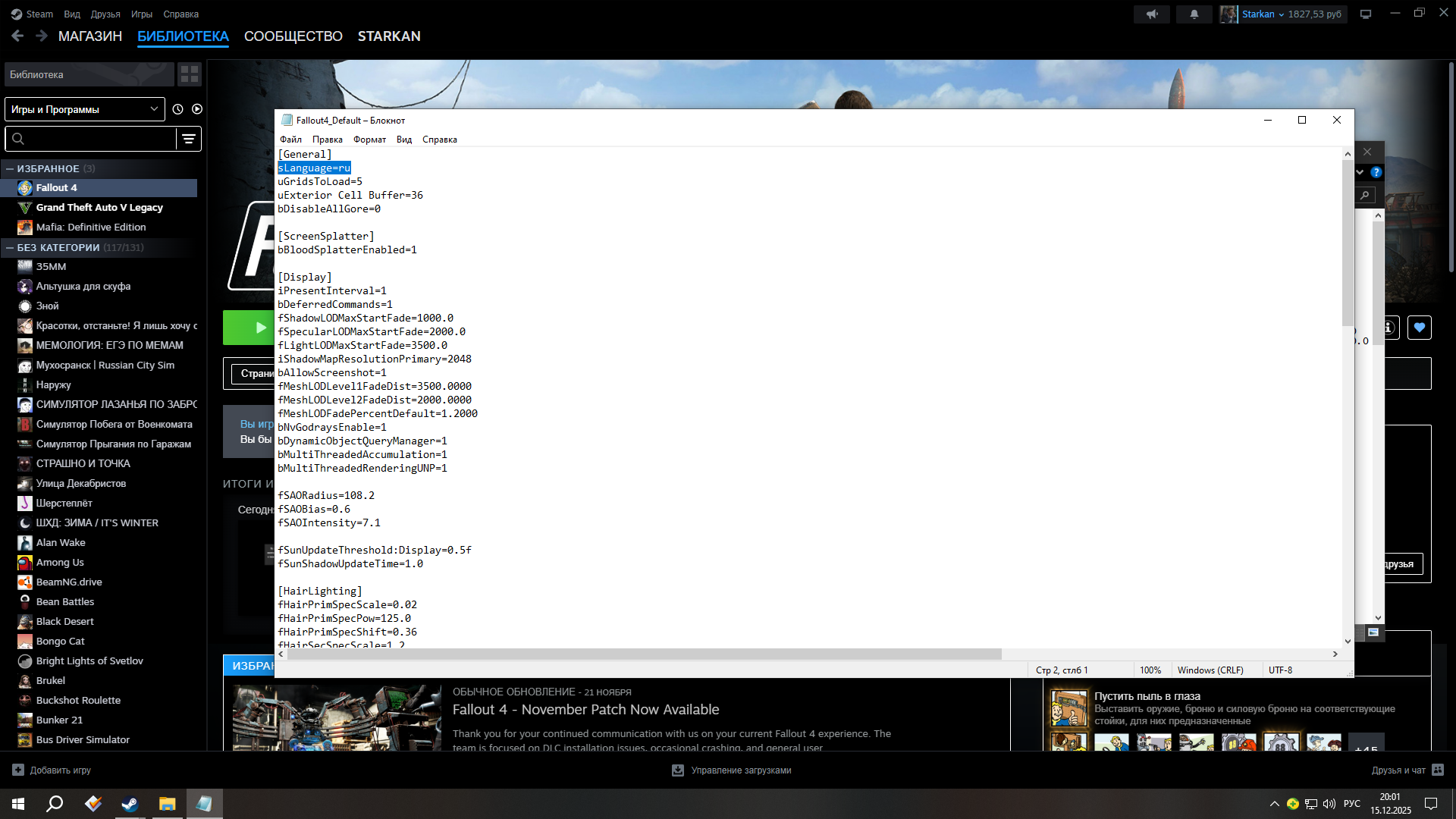Click Notepad vertical scrollbar thumb

1348,243
